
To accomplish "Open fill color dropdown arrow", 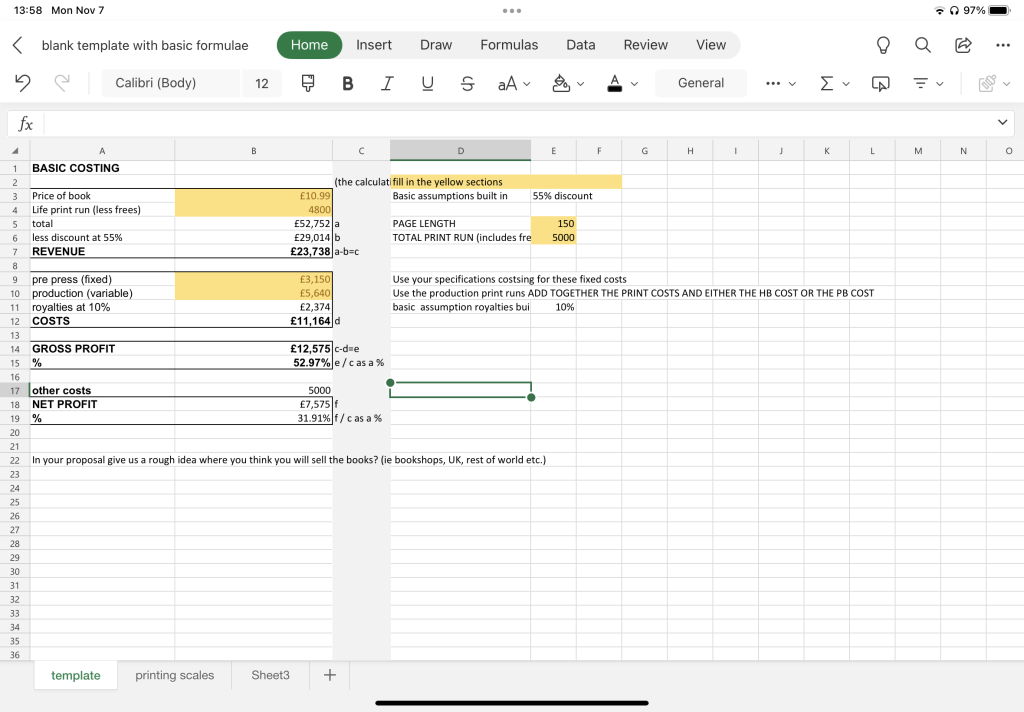I will 581,84.
